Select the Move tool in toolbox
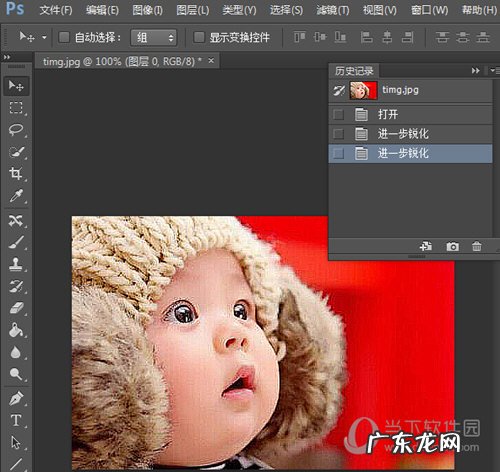 16,86
